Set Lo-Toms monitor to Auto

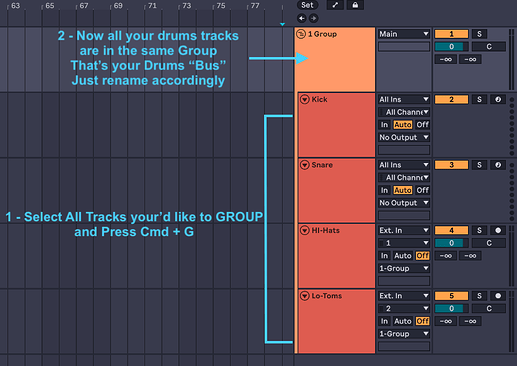(403, 321)
